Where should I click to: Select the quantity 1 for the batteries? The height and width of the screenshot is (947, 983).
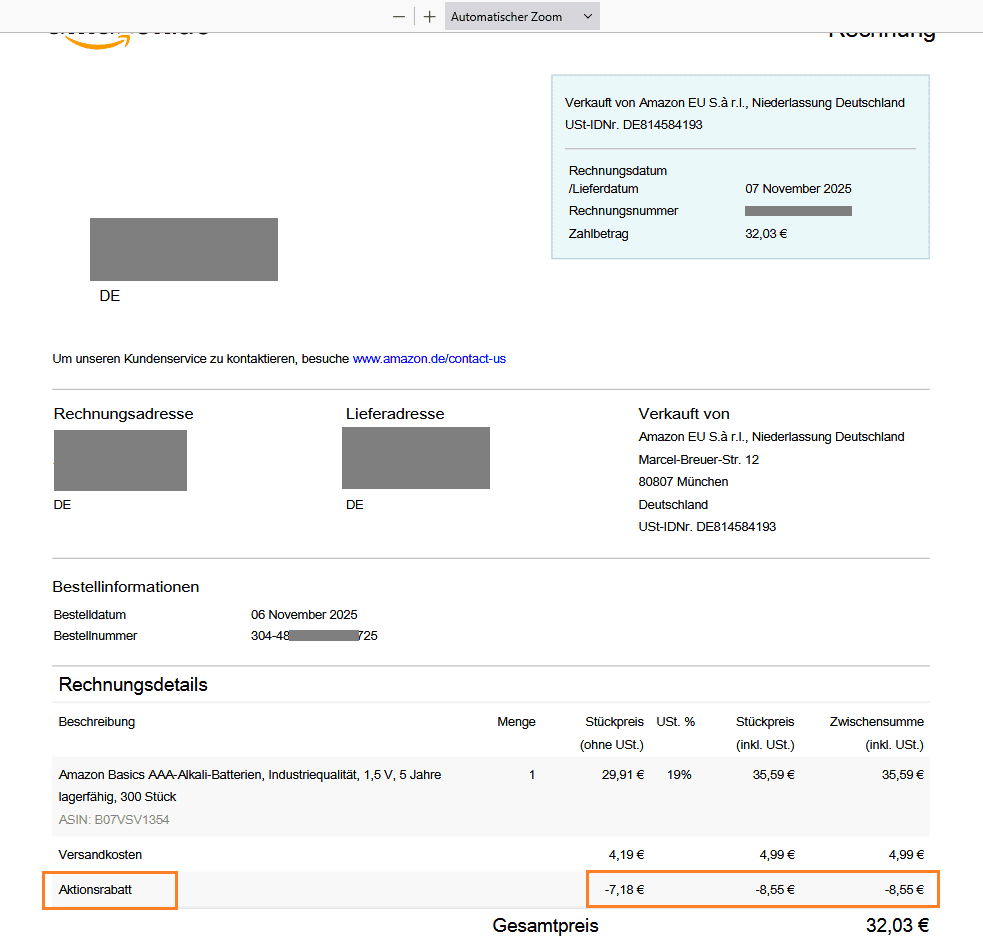[x=532, y=775]
